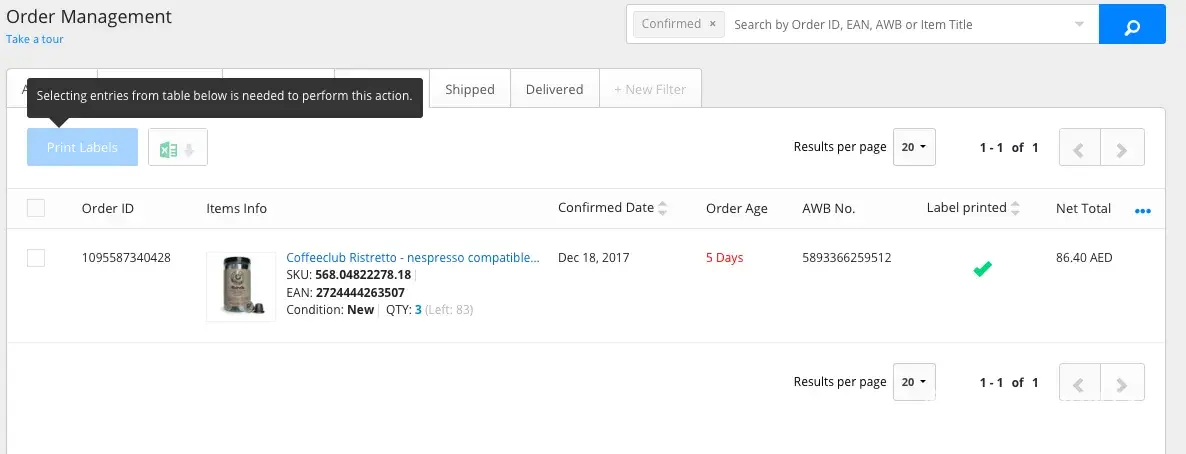This screenshot has width=1186, height=454.
Task: Export orders with the Excel download icon
Action: [x=178, y=148]
